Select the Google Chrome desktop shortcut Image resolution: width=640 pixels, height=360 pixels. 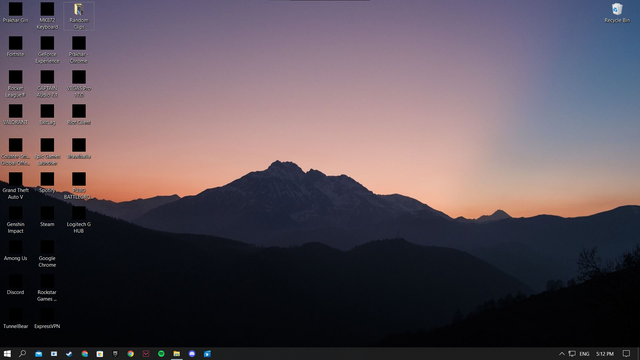[47, 254]
